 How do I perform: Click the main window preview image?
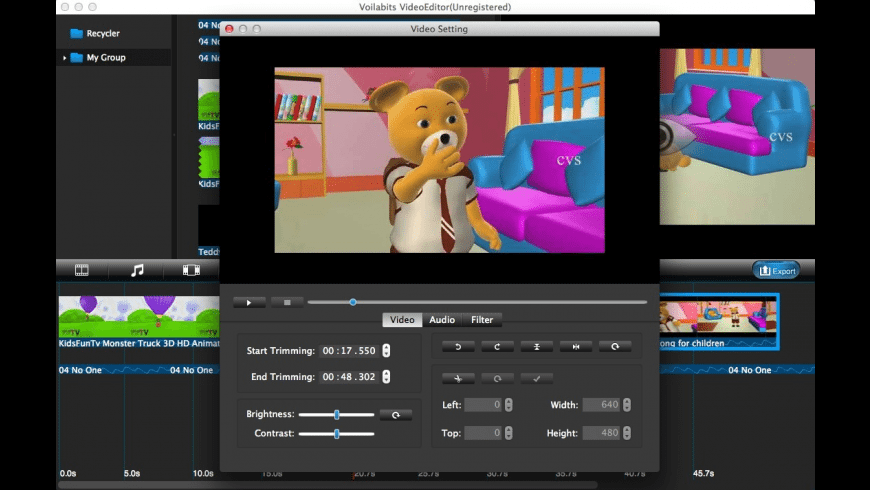(x=737, y=137)
